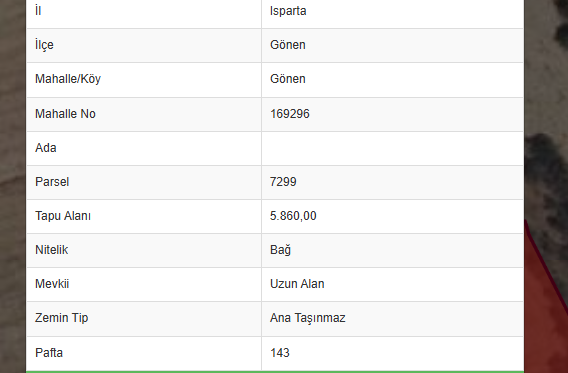Click the Zemin Tip label
Screen dimensions: 568x373
pos(62,318)
